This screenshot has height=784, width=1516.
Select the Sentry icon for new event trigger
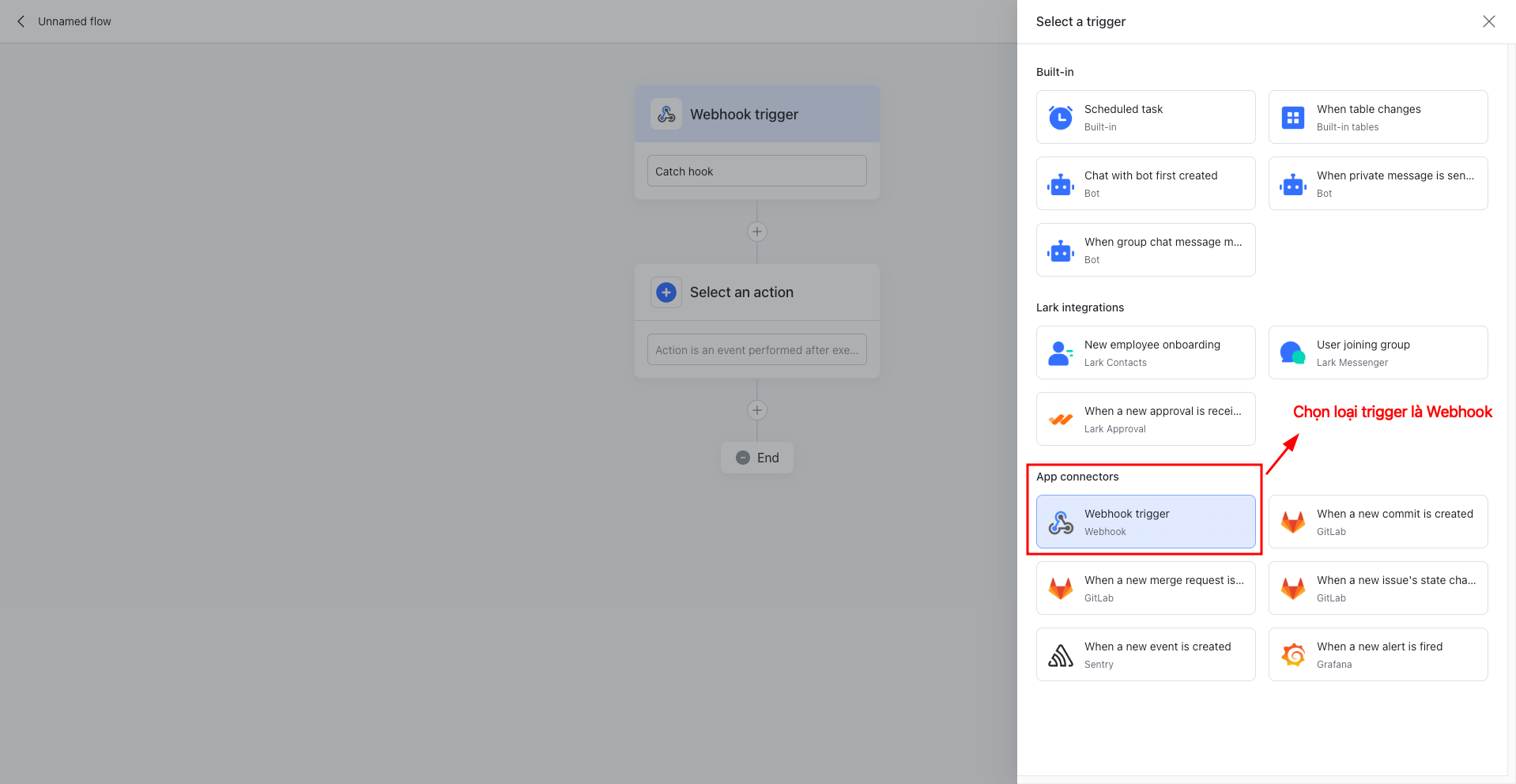pyautogui.click(x=1060, y=654)
